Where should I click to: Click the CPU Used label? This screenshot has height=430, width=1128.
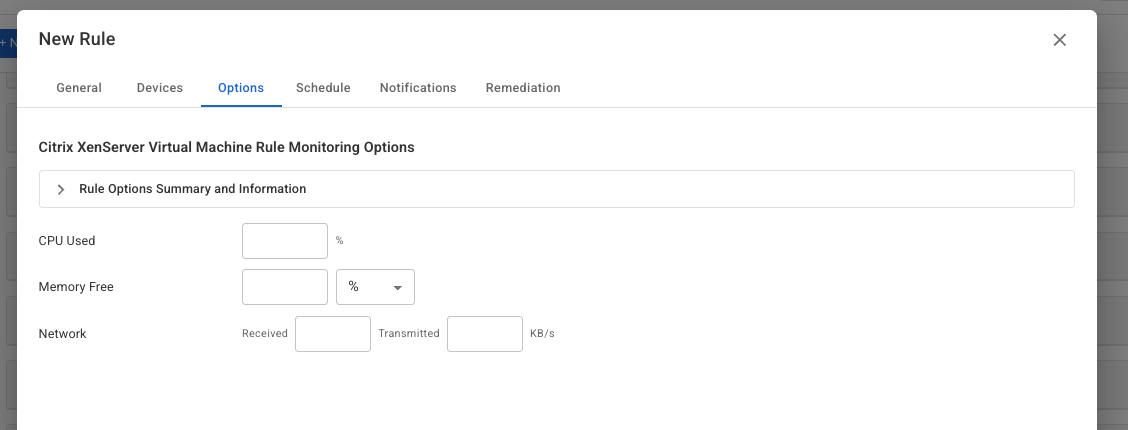(67, 241)
